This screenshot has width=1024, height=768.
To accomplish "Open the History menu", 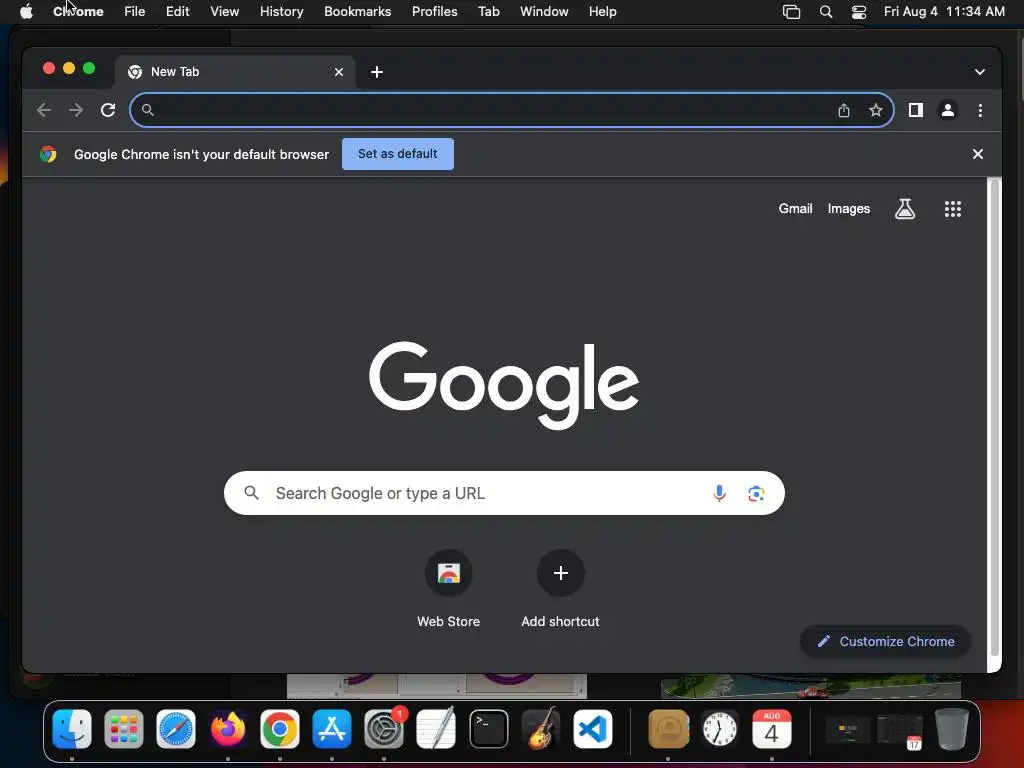I will pyautogui.click(x=281, y=12).
